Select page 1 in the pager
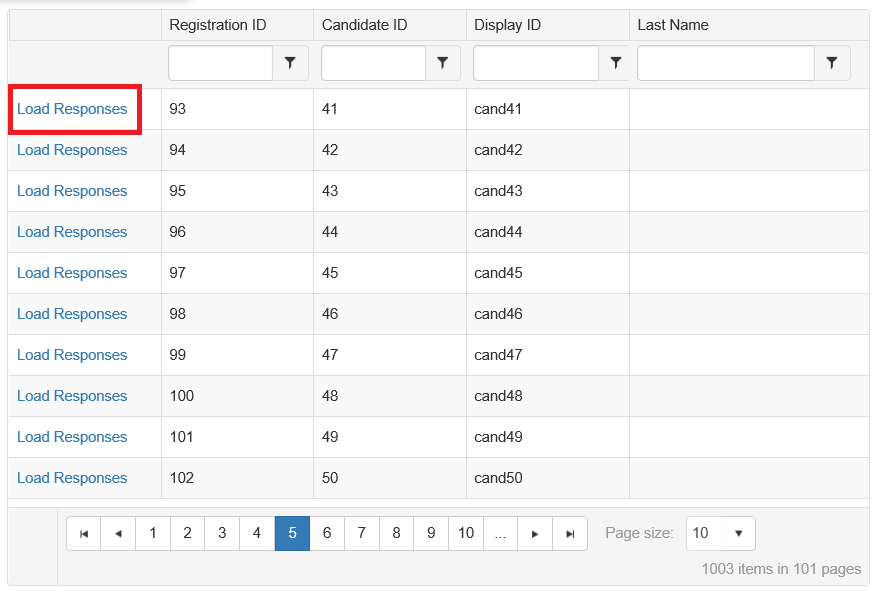Image resolution: width=882 pixels, height=596 pixels. (153, 534)
